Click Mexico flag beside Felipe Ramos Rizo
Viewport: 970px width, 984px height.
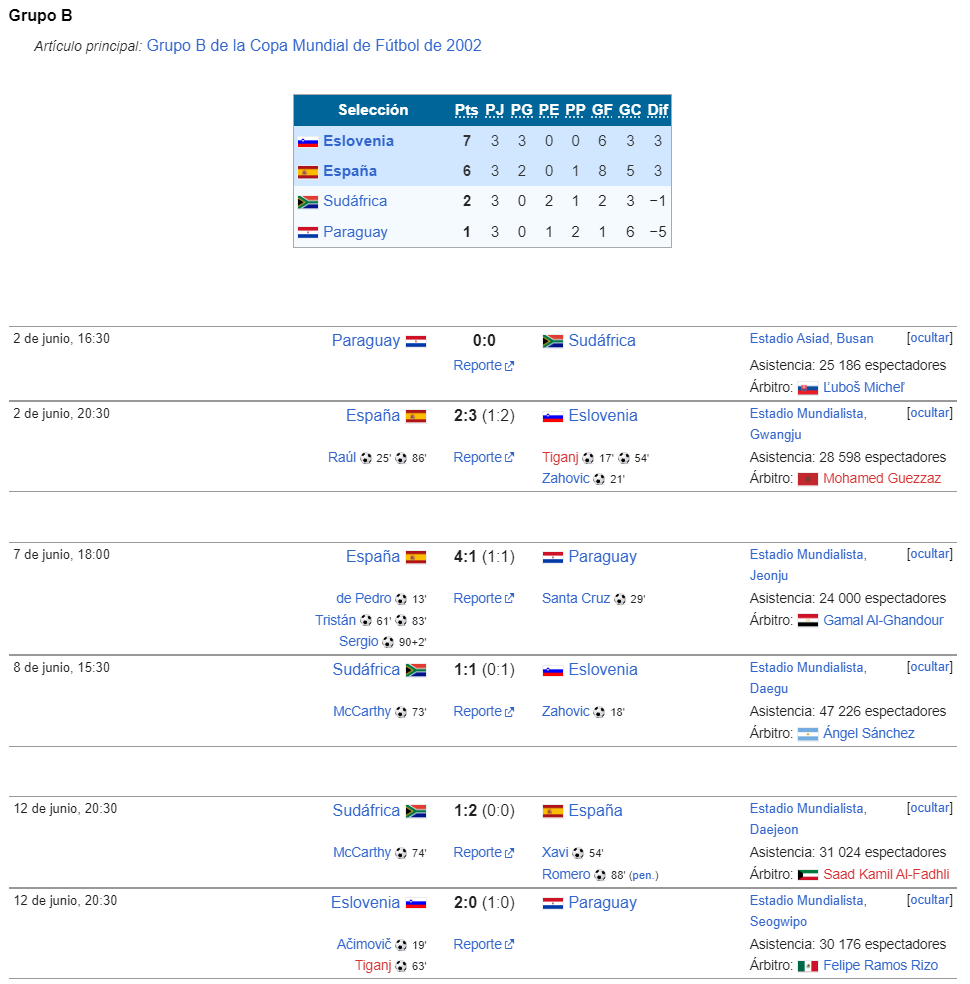pos(807,966)
